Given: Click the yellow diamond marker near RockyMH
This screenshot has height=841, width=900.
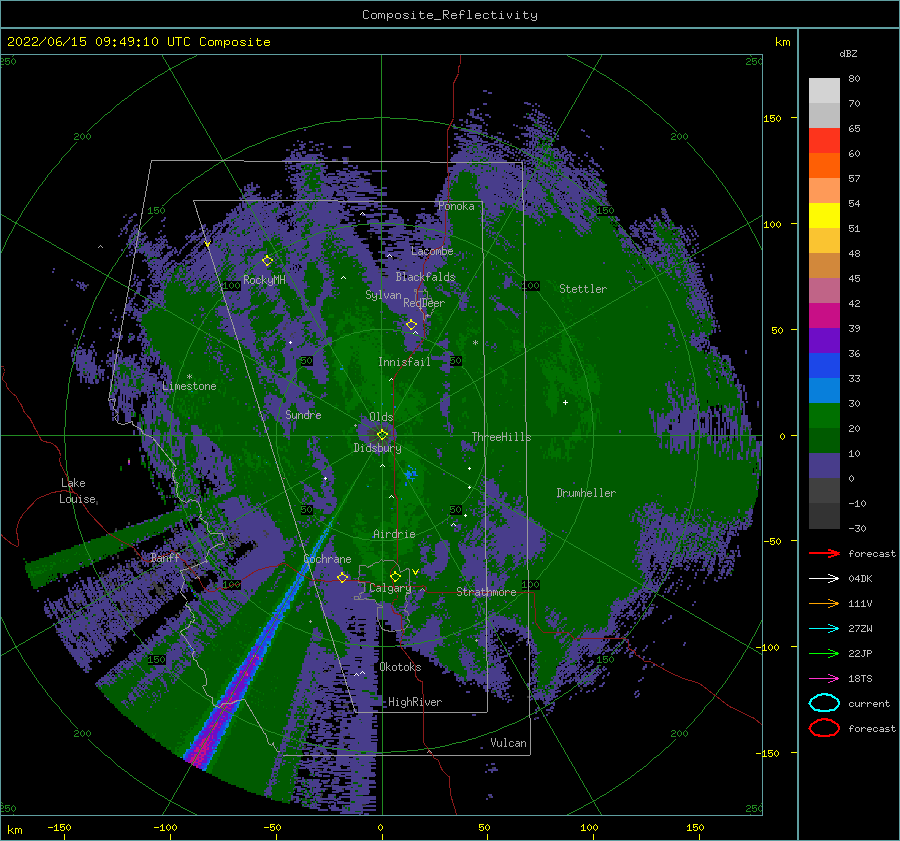Looking at the screenshot, I should (x=267, y=261).
